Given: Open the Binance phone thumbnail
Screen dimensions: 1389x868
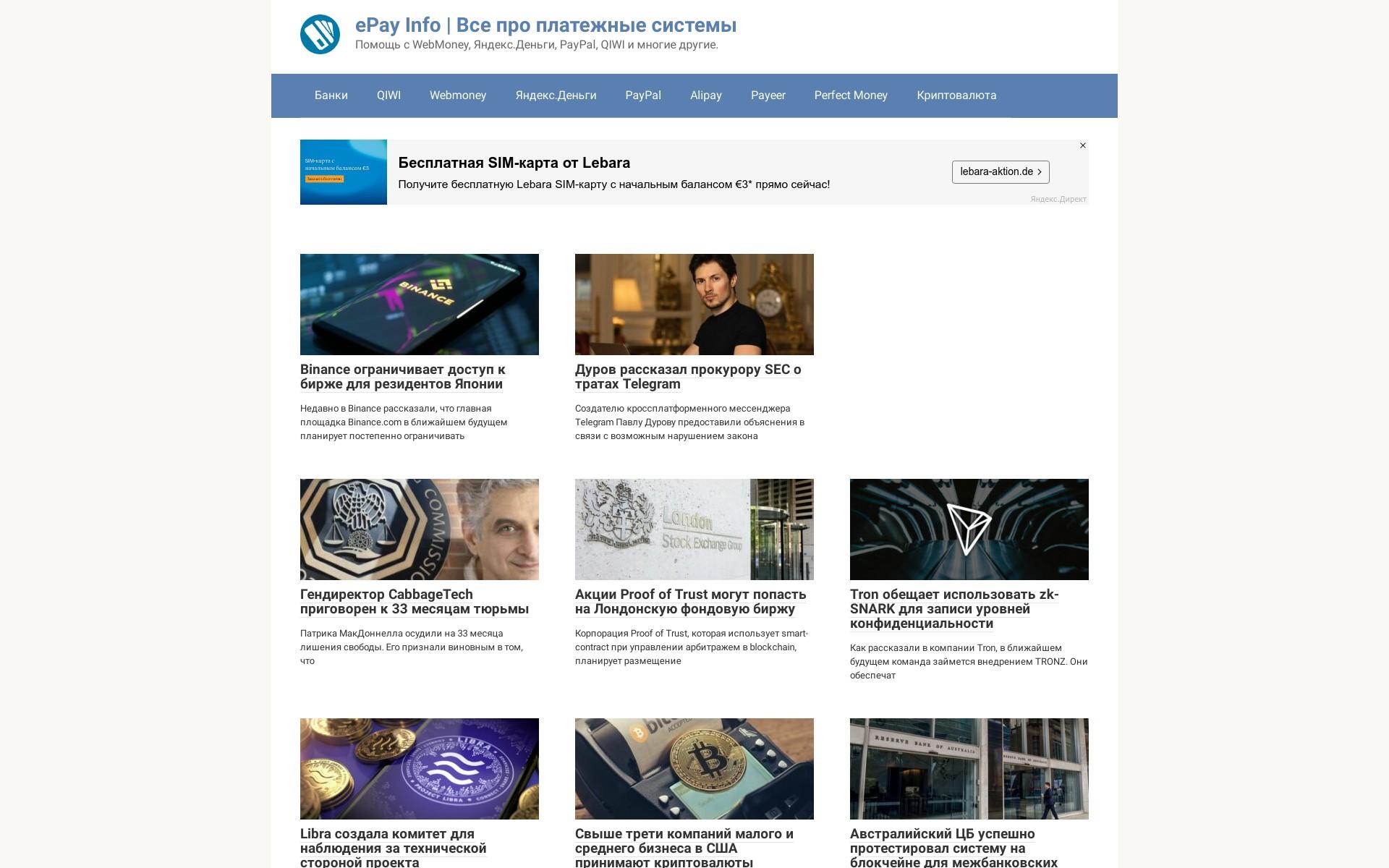Looking at the screenshot, I should pyautogui.click(x=420, y=305).
